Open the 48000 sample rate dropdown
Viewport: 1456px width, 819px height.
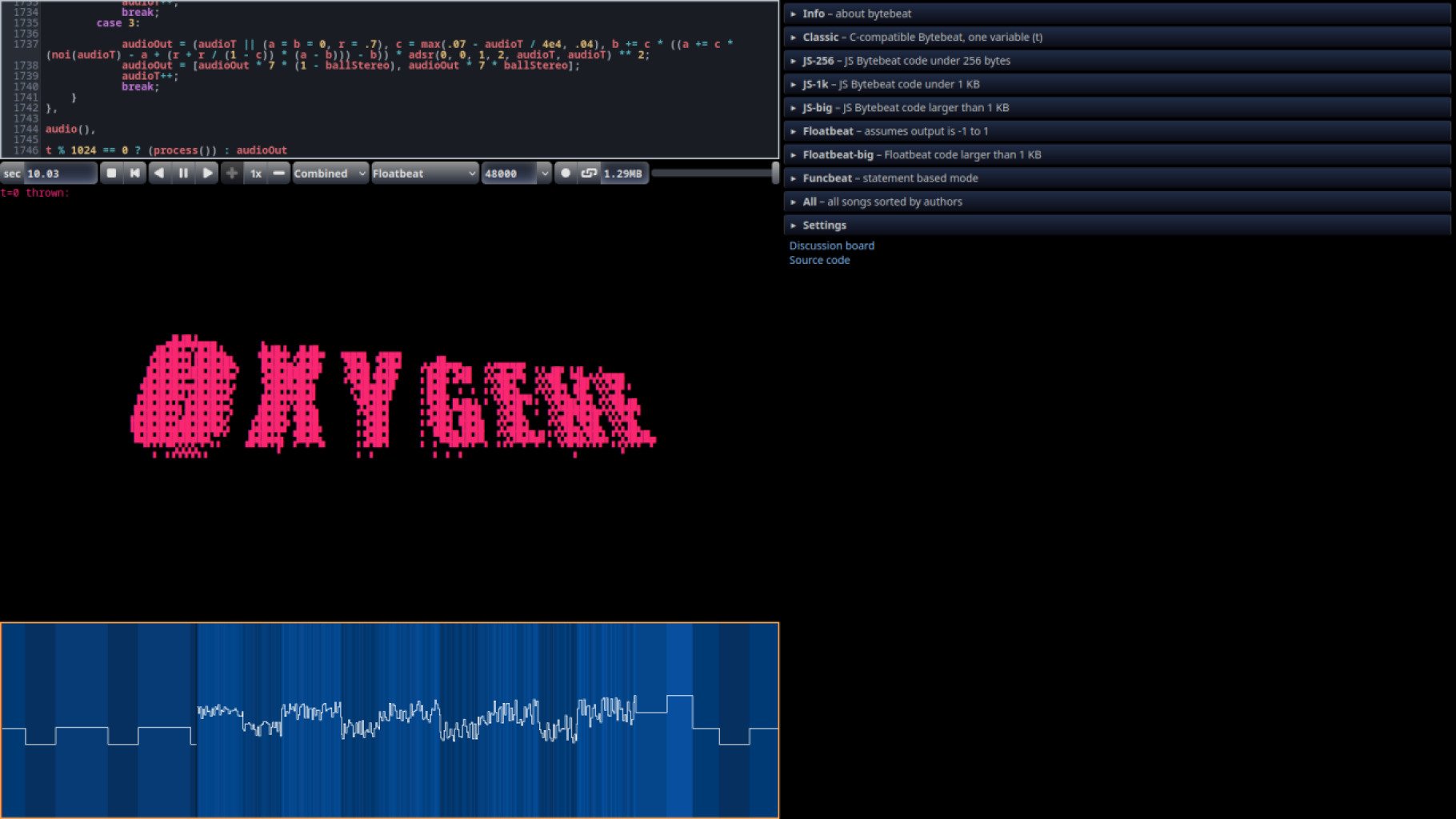(516, 173)
